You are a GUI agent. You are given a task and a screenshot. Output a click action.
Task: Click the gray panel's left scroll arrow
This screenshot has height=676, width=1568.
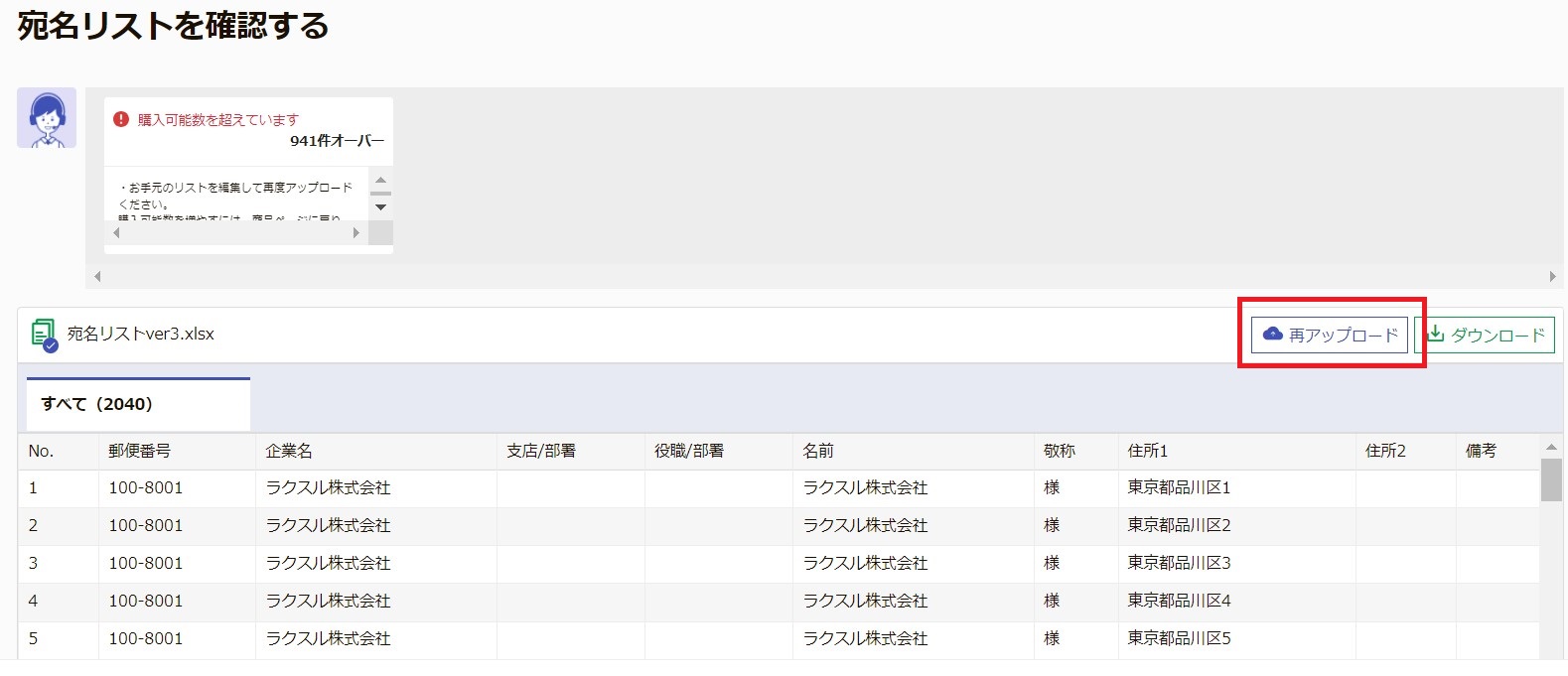97,277
